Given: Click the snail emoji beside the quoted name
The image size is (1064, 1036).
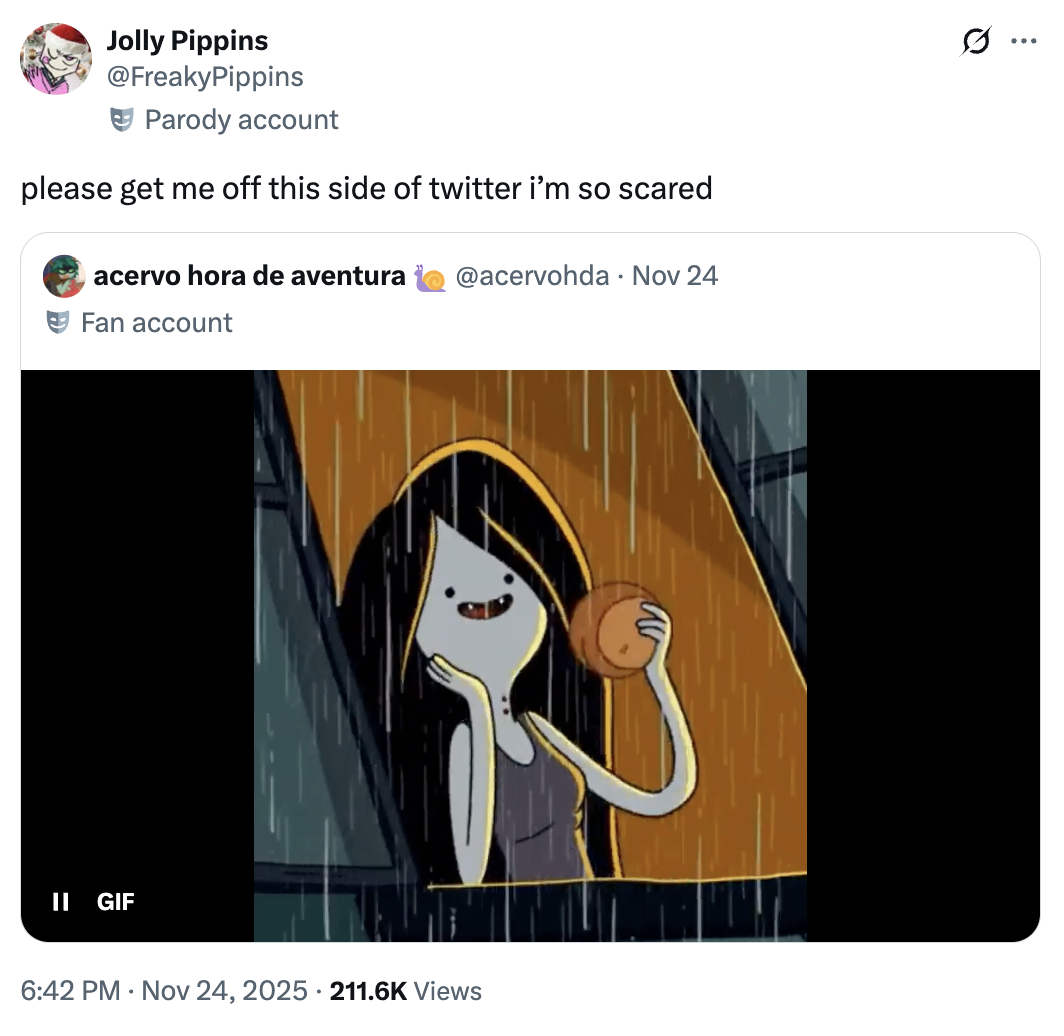Looking at the screenshot, I should point(428,277).
